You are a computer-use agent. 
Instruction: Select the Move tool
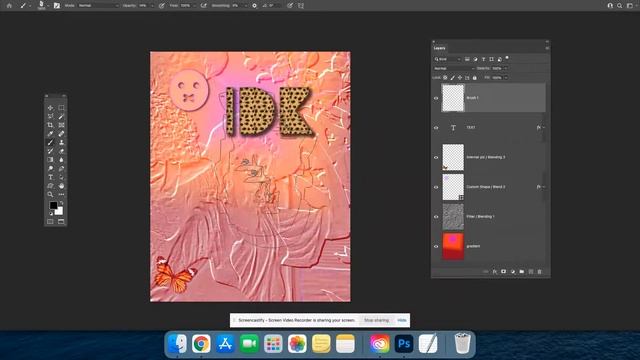(50, 108)
